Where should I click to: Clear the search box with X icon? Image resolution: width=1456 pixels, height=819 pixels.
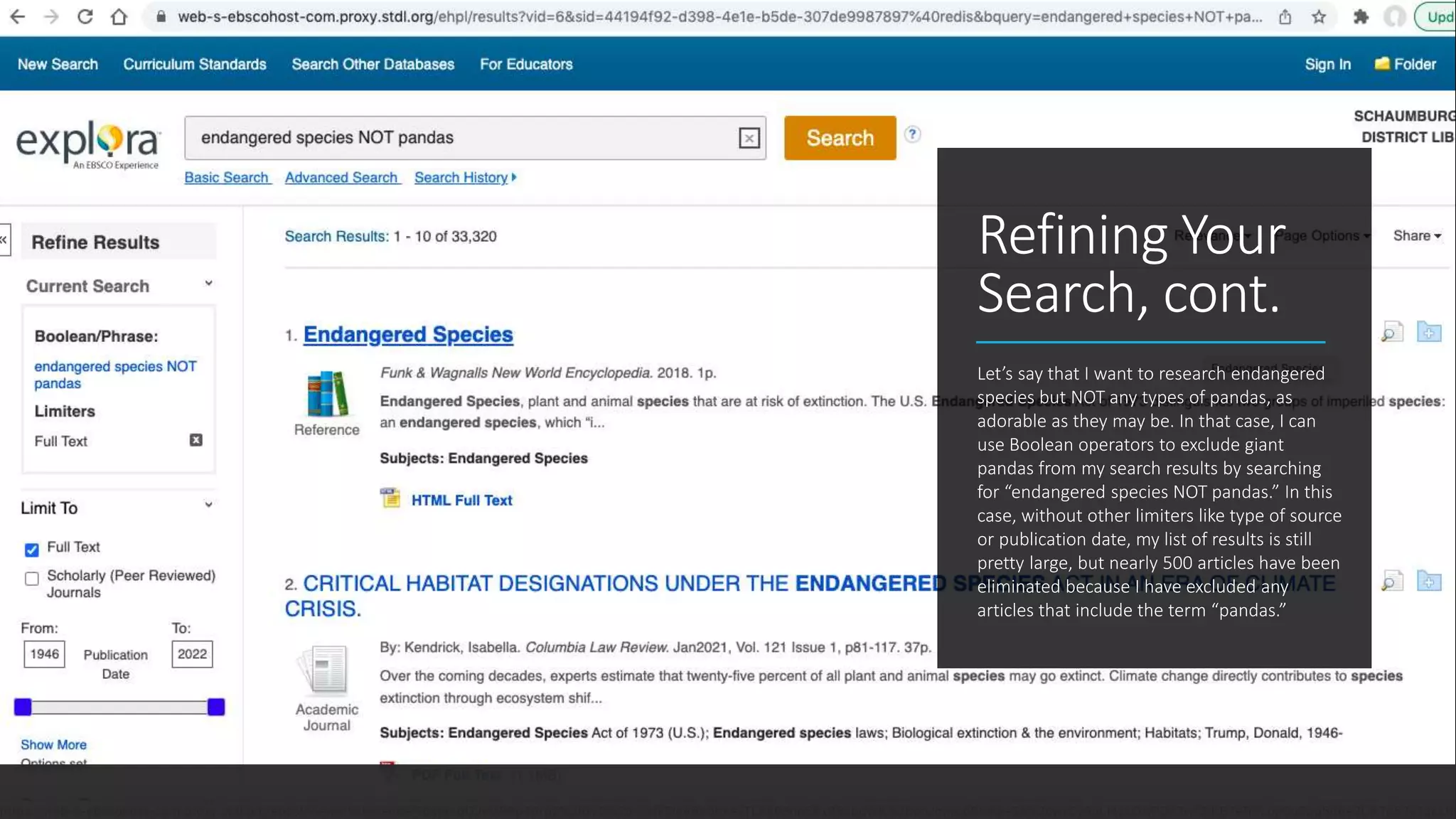749,138
